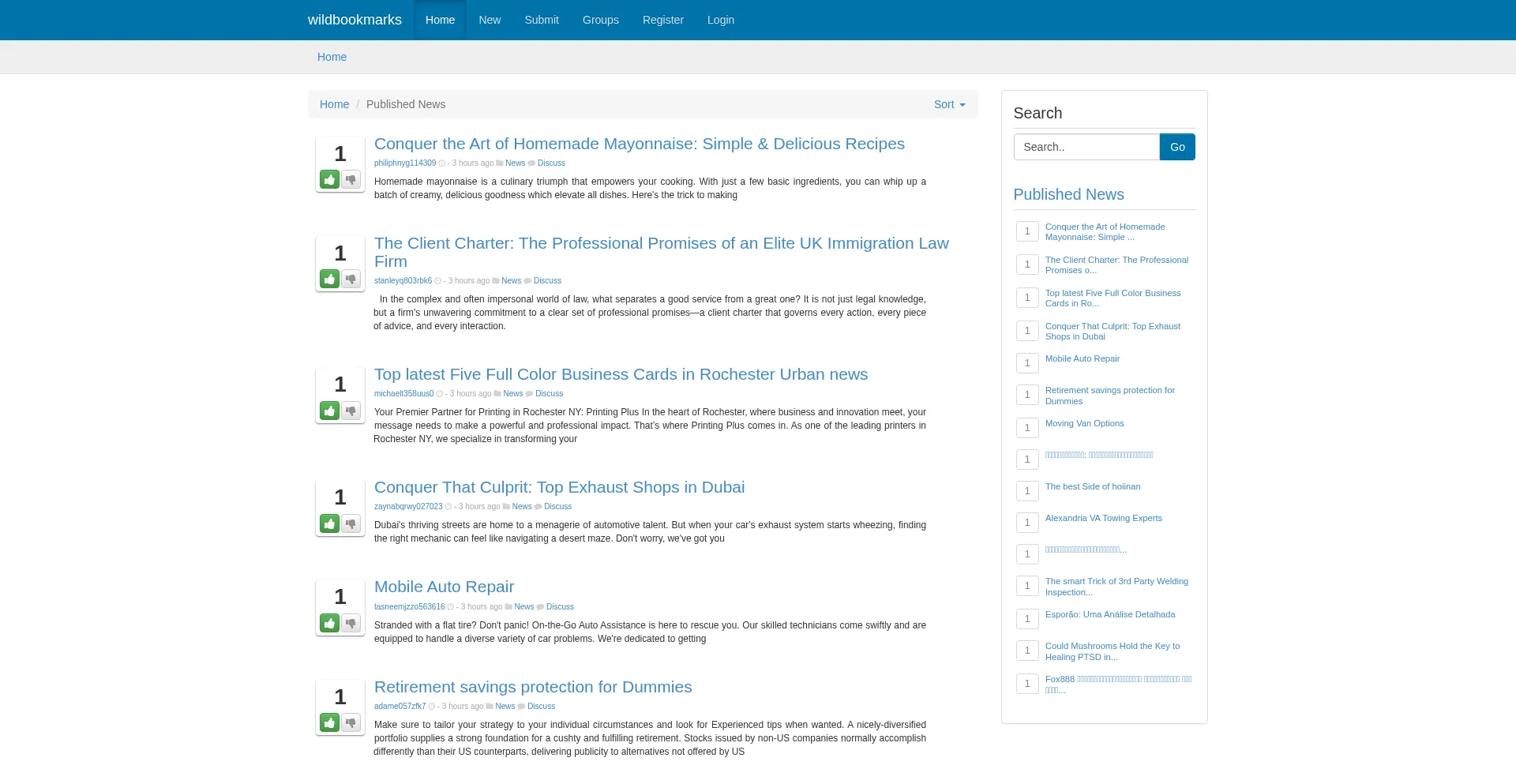The height and width of the screenshot is (784, 1516).
Task: Upvote Retirement savings protection for Dummies
Action: (329, 723)
